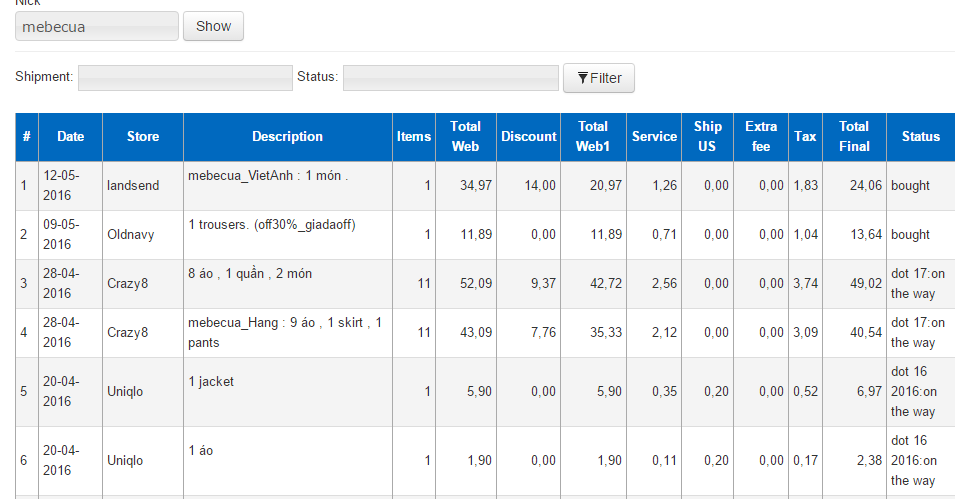Viewport: 955px width, 499px height.
Task: Click the Ship US column header
Action: (x=708, y=137)
